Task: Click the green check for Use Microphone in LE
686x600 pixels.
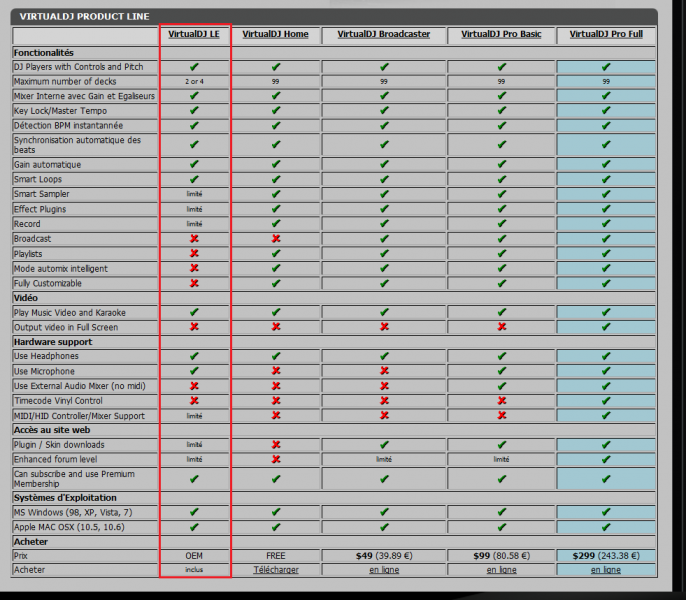Action: coord(194,371)
